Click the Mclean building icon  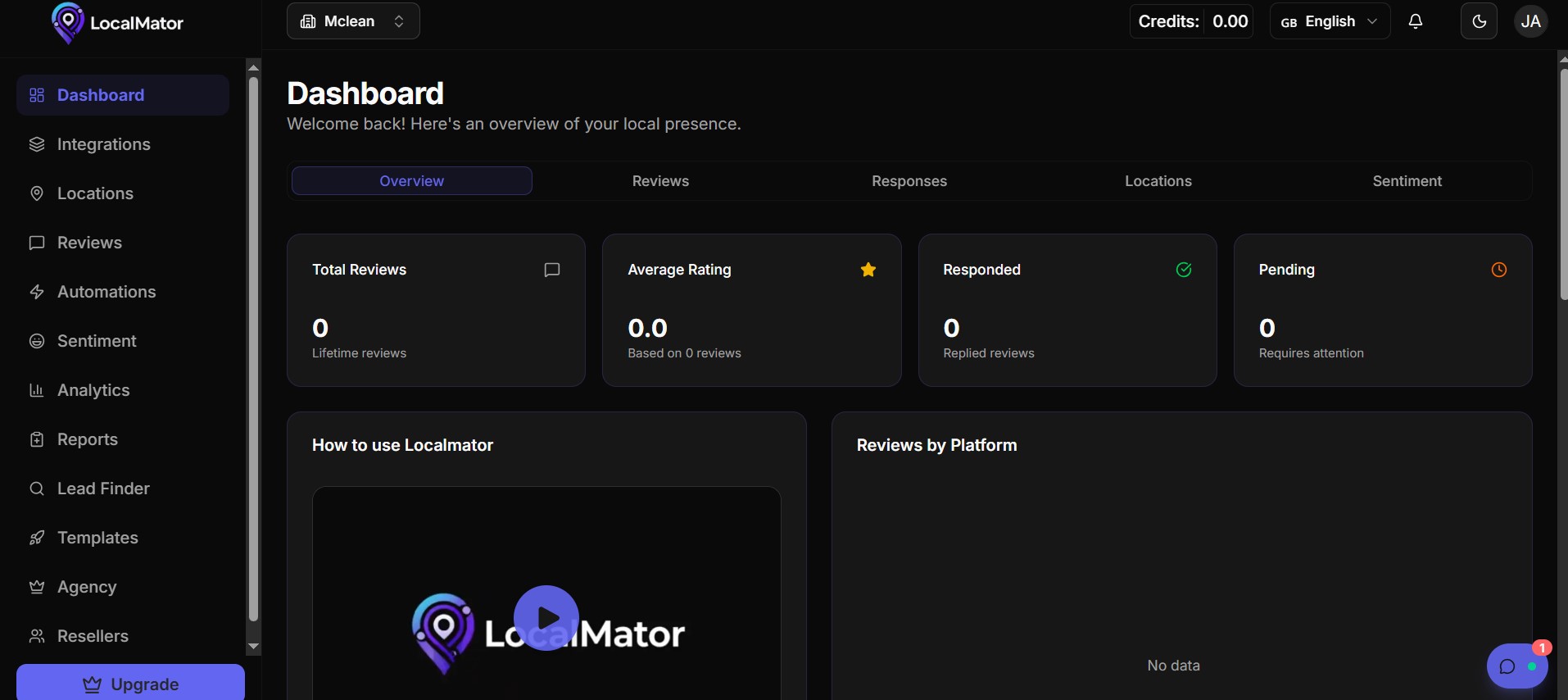tap(308, 21)
